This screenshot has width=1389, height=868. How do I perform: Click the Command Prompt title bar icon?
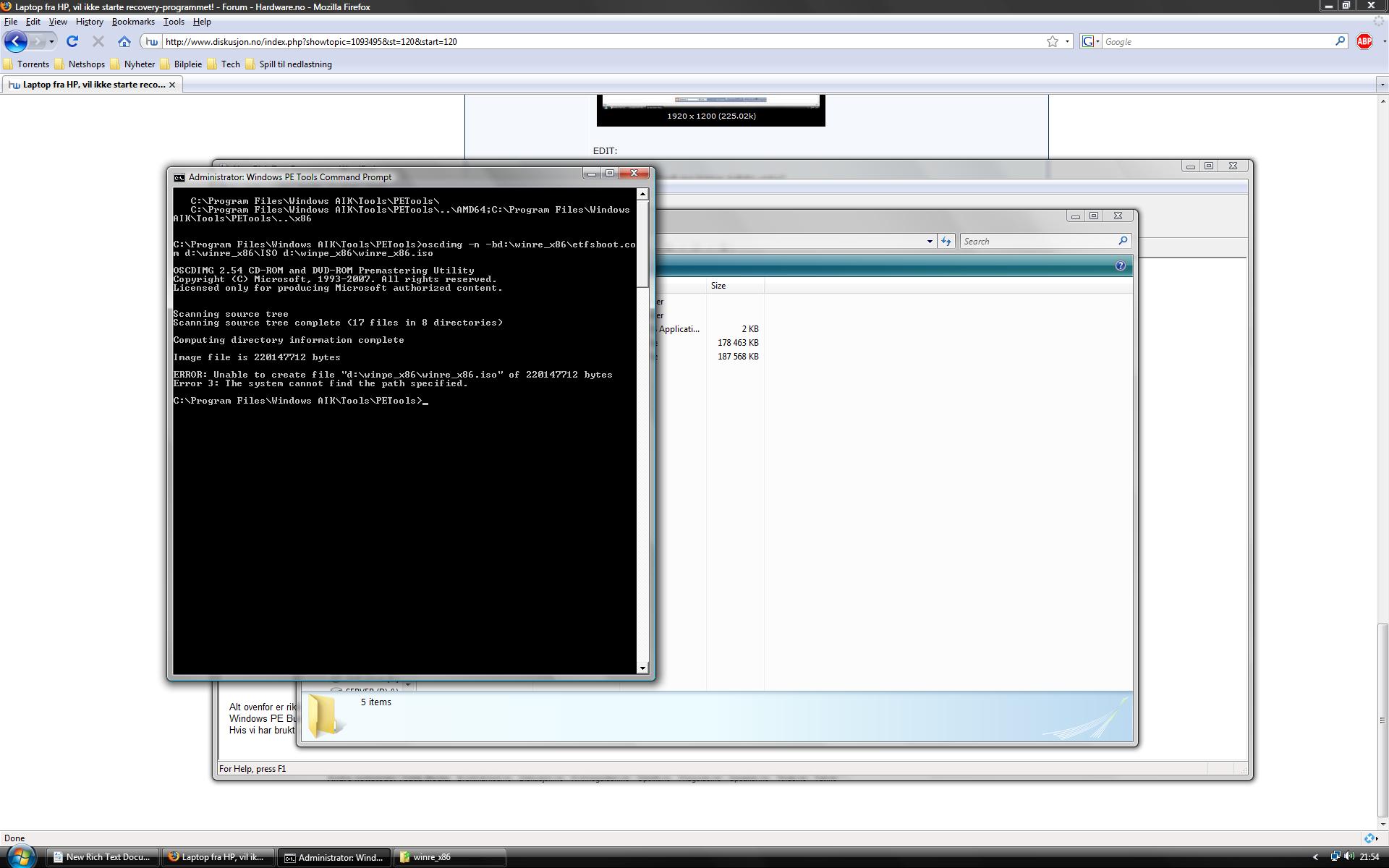[x=179, y=177]
